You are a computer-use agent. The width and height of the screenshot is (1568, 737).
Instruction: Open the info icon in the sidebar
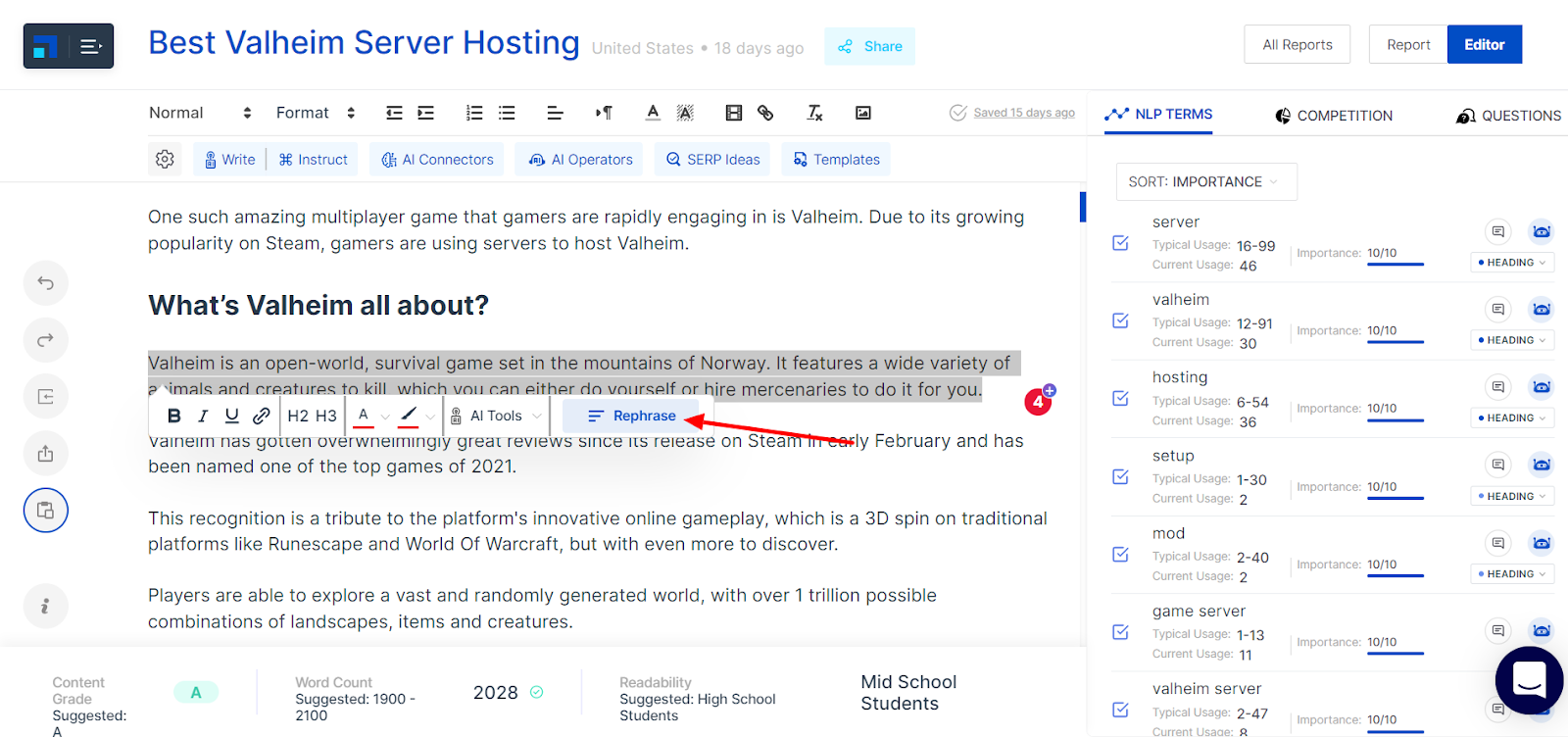click(x=46, y=606)
